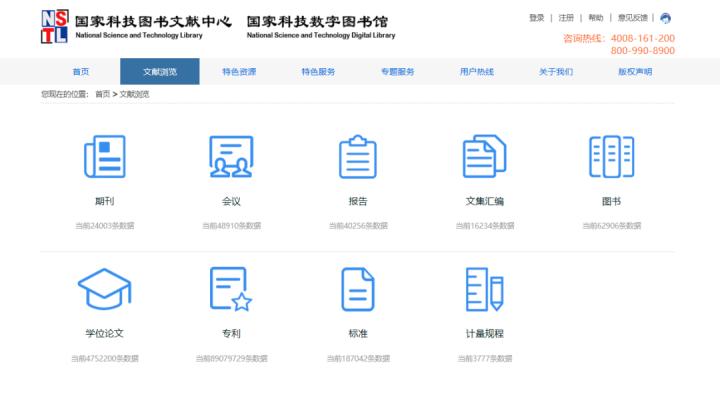The width and height of the screenshot is (720, 399).
Task: Click the 计量规程 label
Action: [x=484, y=333]
